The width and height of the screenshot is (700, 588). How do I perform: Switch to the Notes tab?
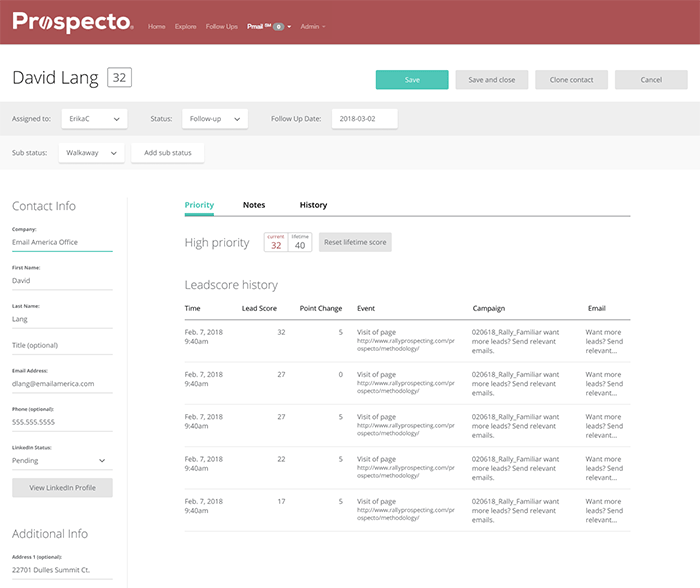pyautogui.click(x=254, y=205)
